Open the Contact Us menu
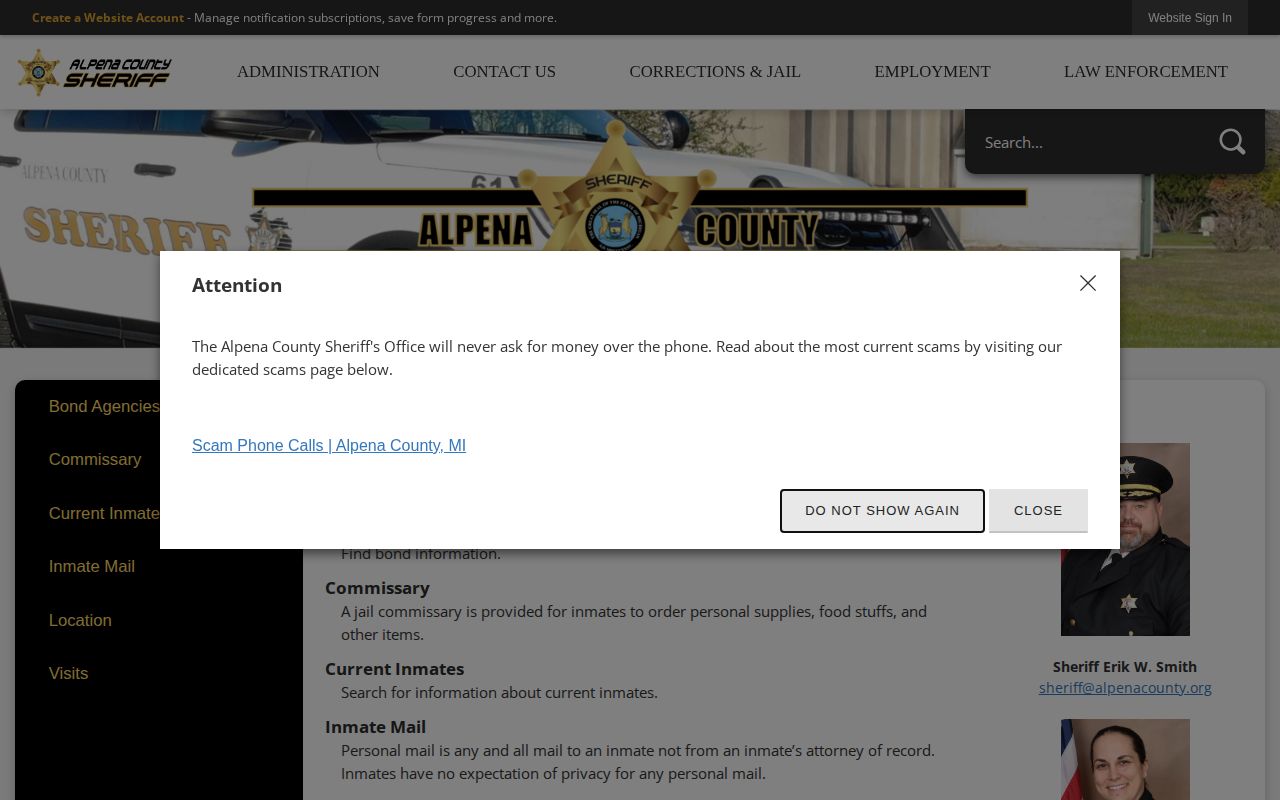The height and width of the screenshot is (800, 1280). (x=504, y=72)
